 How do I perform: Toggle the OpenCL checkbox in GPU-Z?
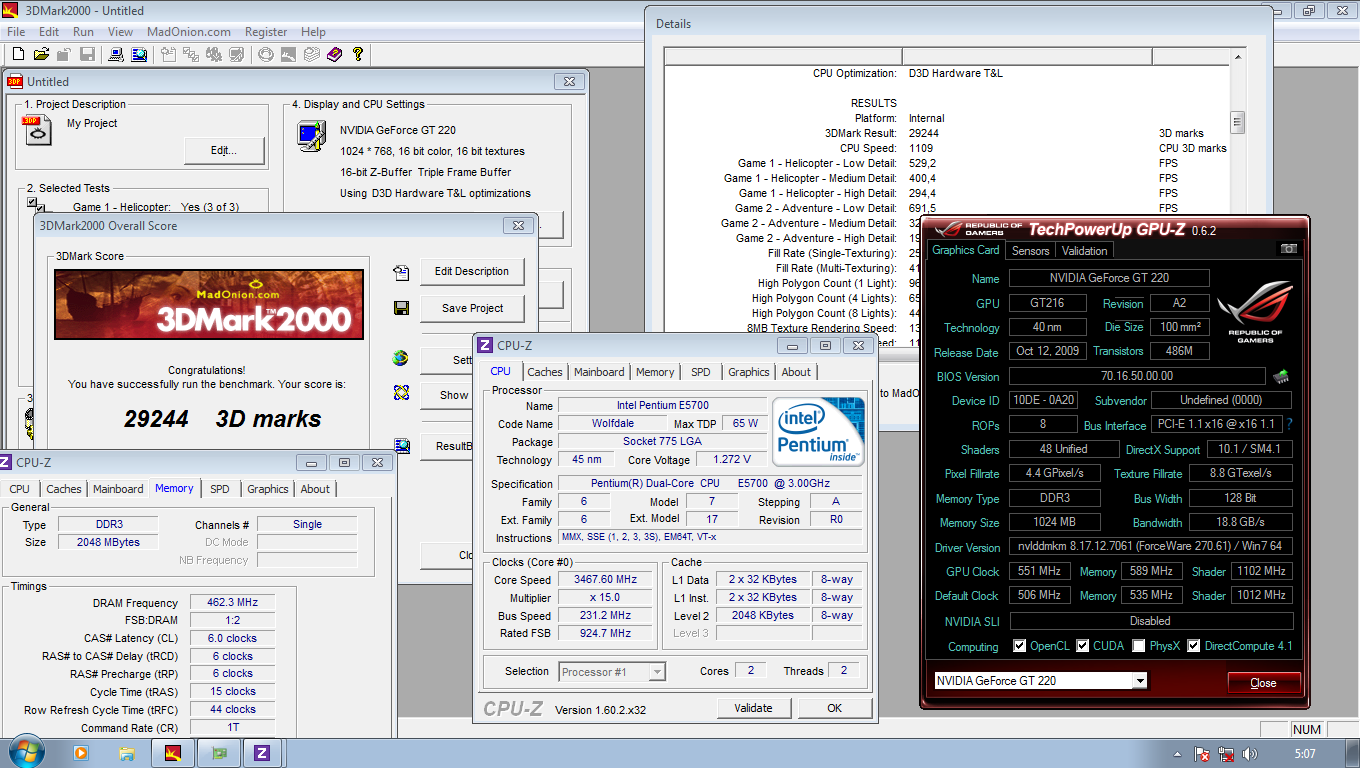[1020, 646]
